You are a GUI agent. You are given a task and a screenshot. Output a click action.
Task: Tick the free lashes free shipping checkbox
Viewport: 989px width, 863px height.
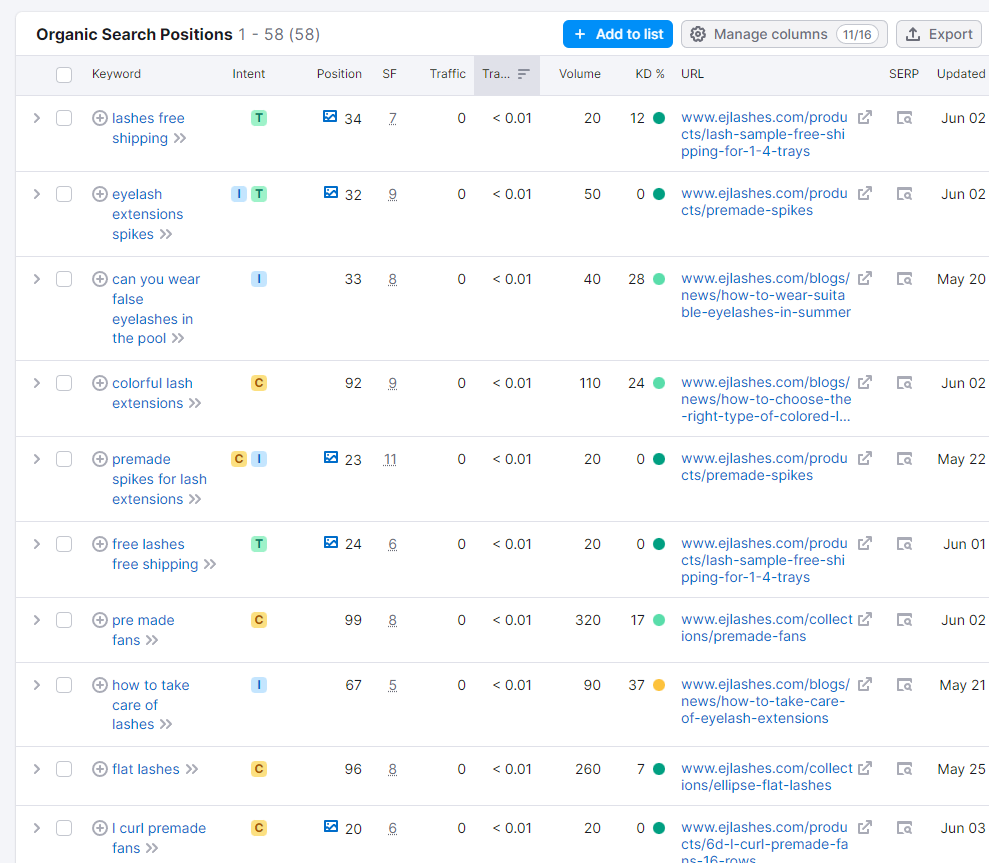tap(64, 544)
